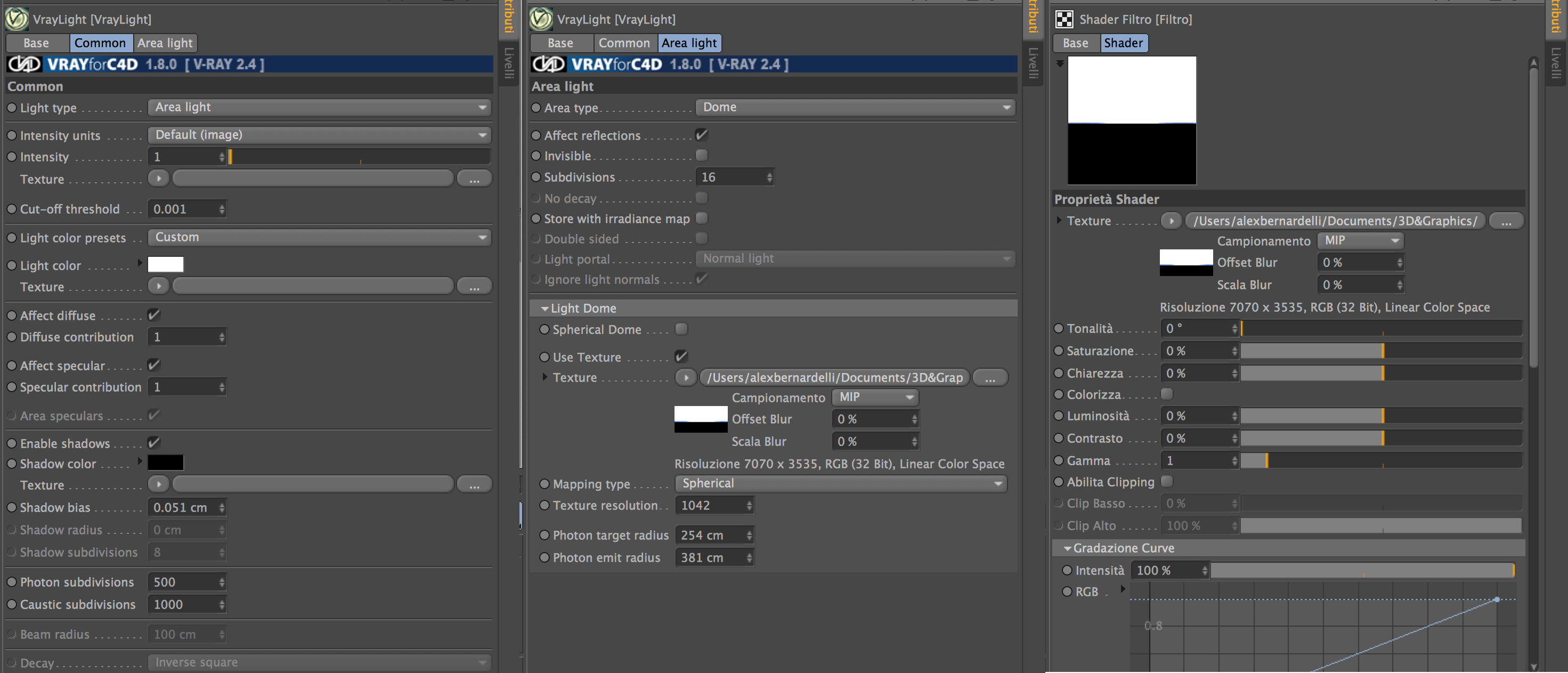Enable the Invisible checkbox

click(701, 155)
